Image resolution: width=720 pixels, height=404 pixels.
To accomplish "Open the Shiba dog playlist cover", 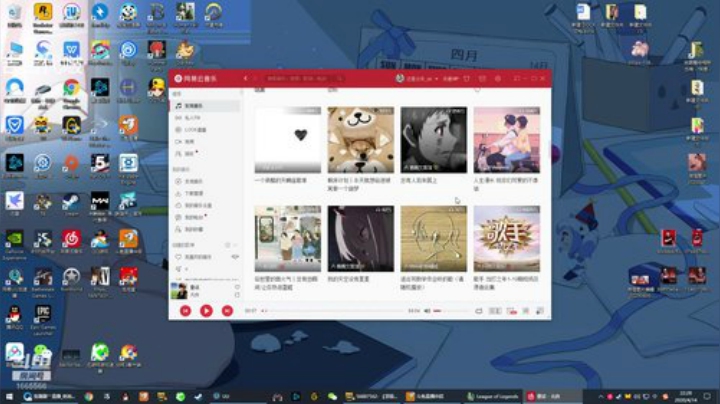I will [360, 140].
